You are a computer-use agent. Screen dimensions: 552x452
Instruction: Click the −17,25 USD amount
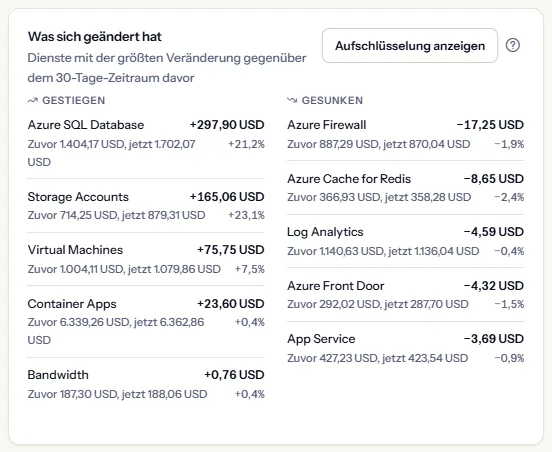tap(490, 125)
